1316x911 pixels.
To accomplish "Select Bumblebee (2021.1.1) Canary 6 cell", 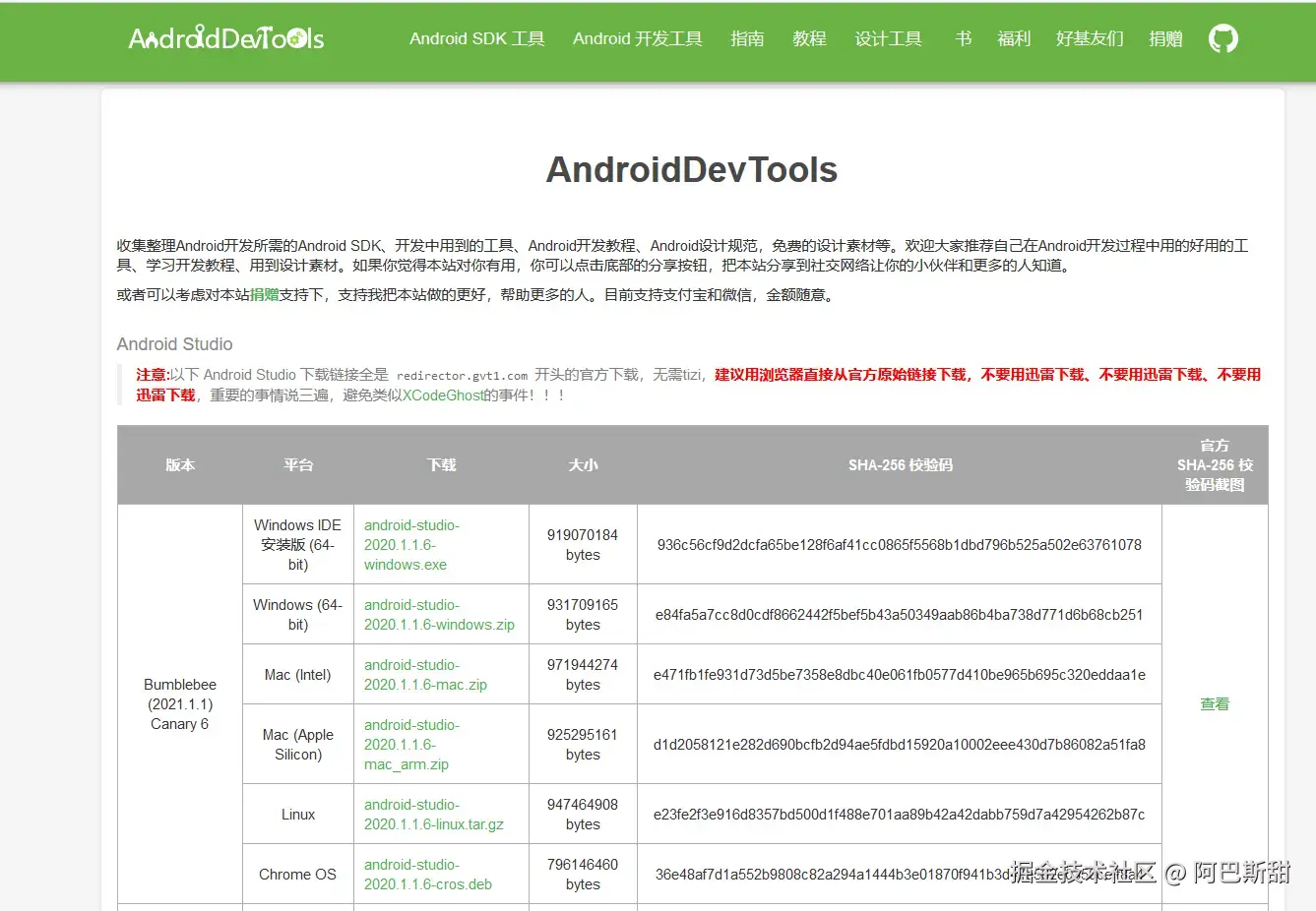I will coord(180,704).
